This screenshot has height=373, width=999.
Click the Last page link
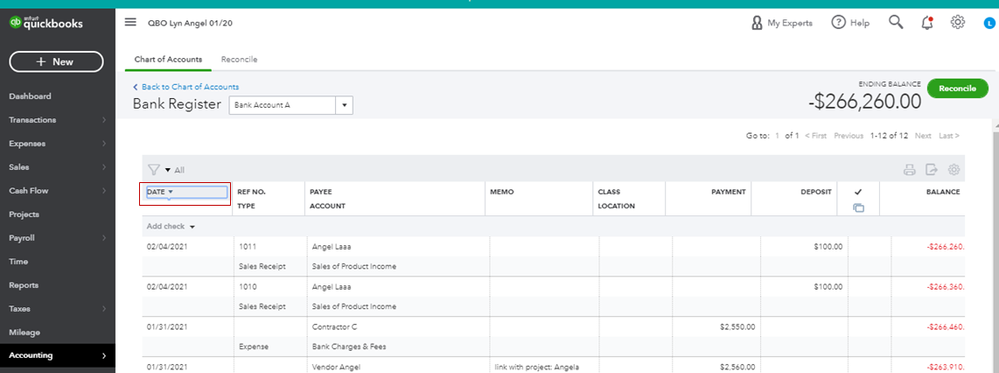(x=949, y=136)
